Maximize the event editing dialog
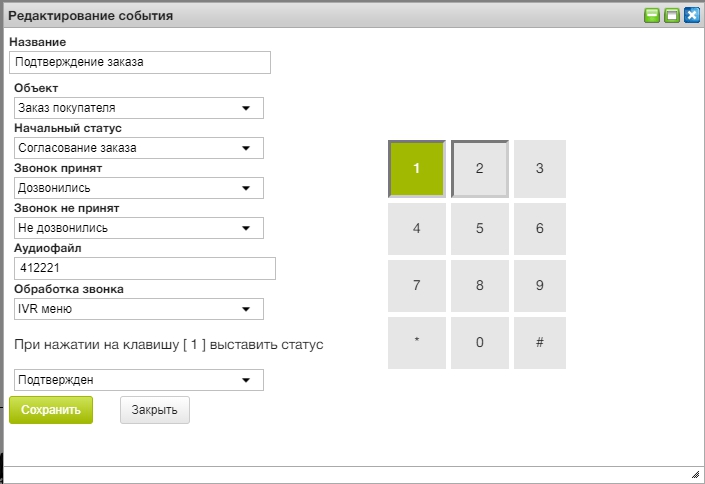 point(672,15)
